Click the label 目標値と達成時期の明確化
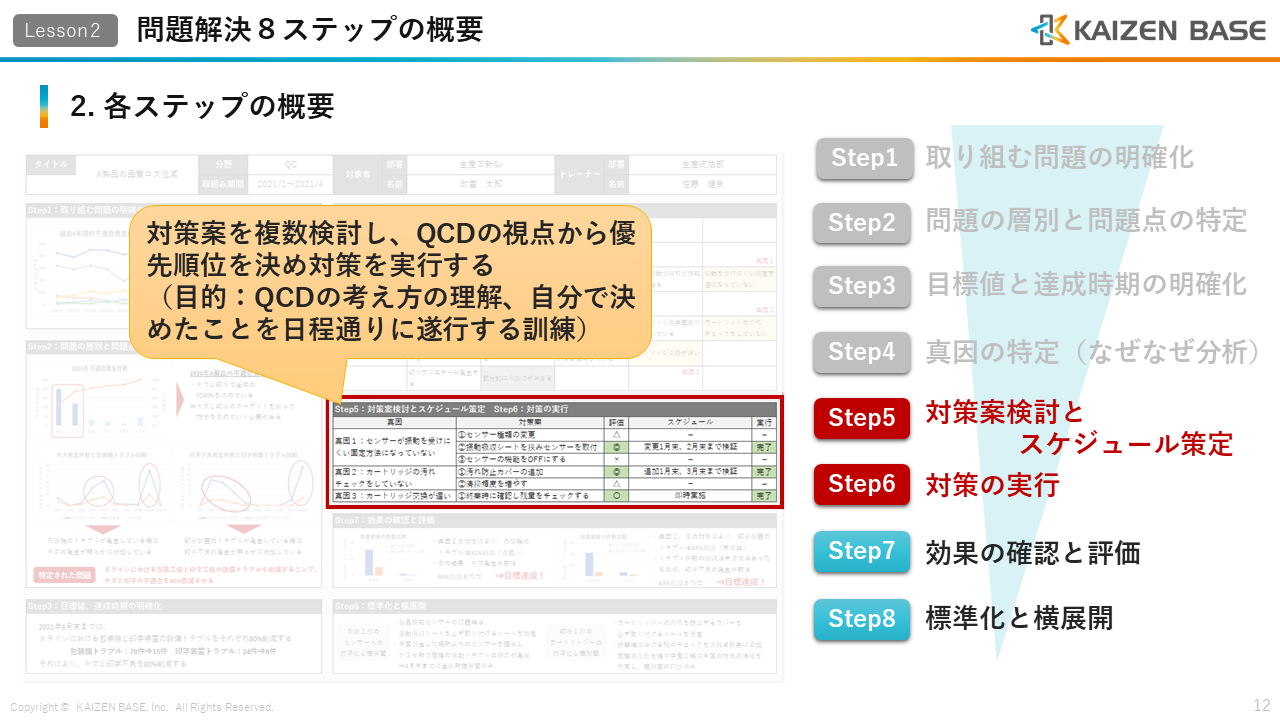1280x720 pixels. click(1086, 284)
